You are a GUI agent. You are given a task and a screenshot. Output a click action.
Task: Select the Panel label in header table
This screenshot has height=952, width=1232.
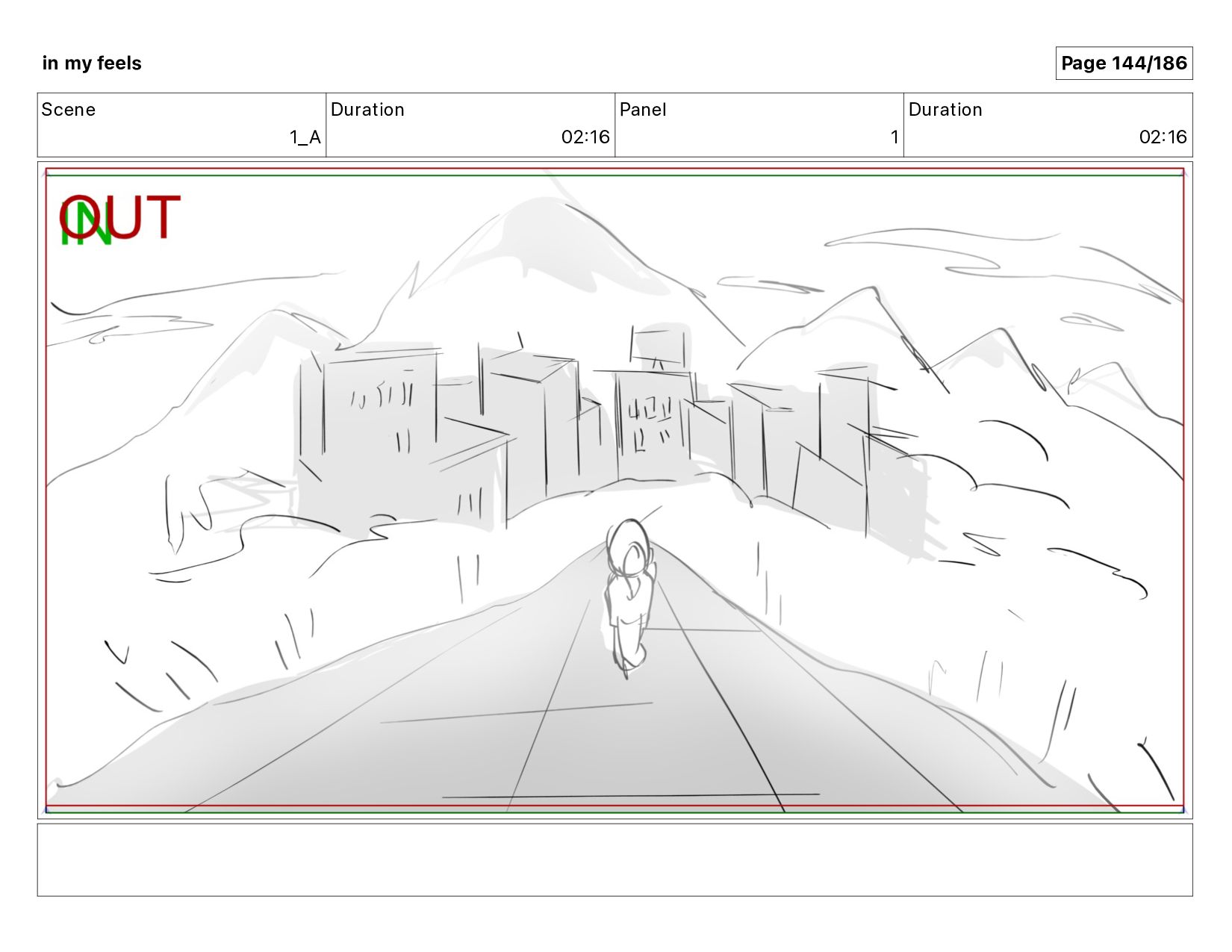(643, 110)
